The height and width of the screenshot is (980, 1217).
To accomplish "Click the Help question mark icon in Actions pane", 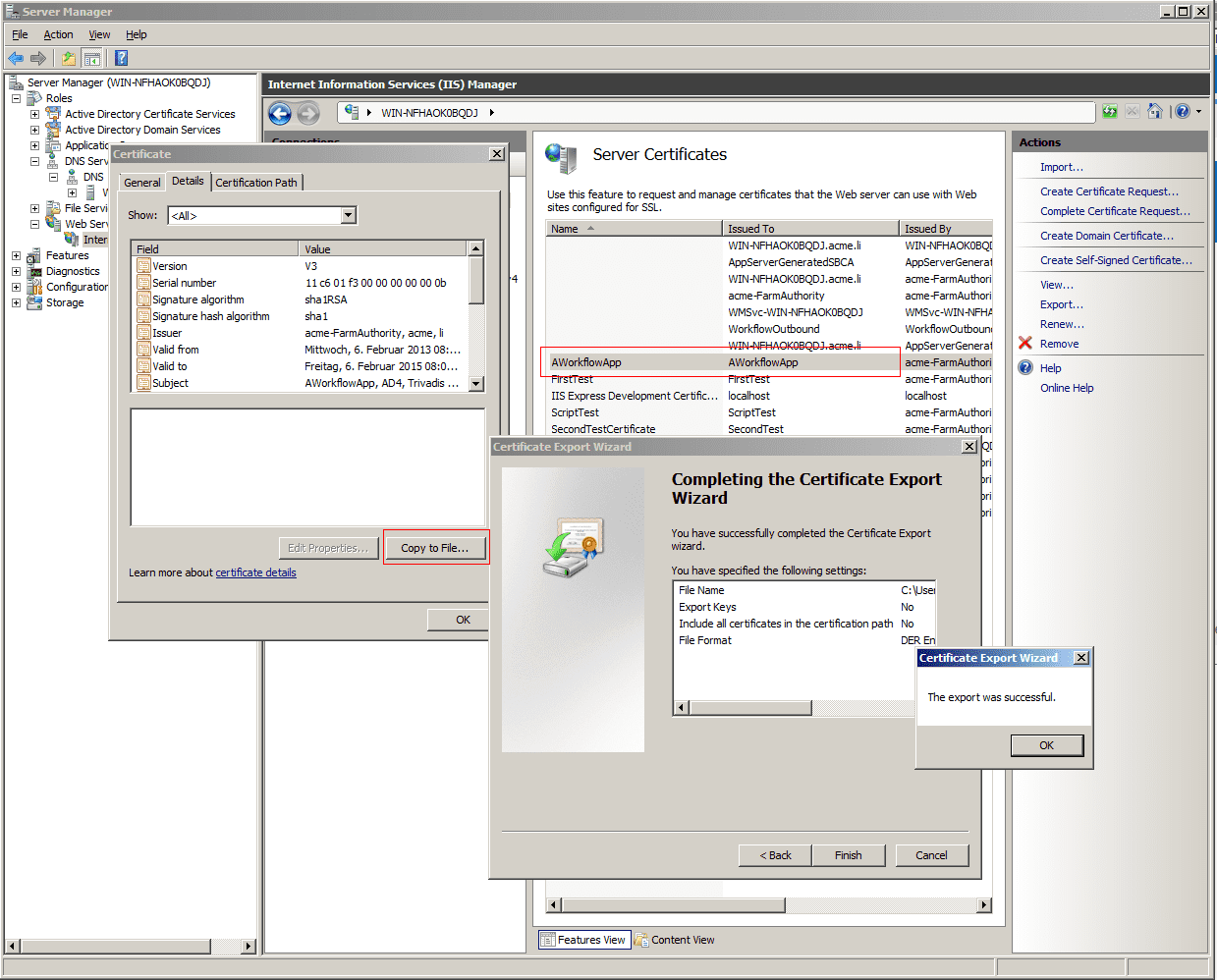I will click(1025, 368).
